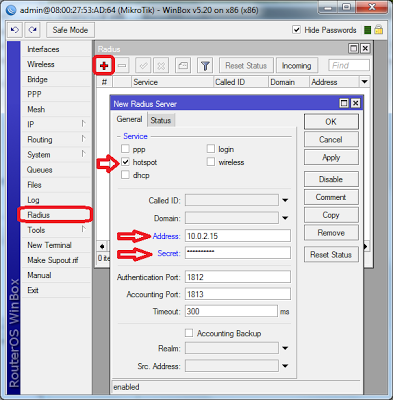Switch to the Status tab

tap(161, 120)
